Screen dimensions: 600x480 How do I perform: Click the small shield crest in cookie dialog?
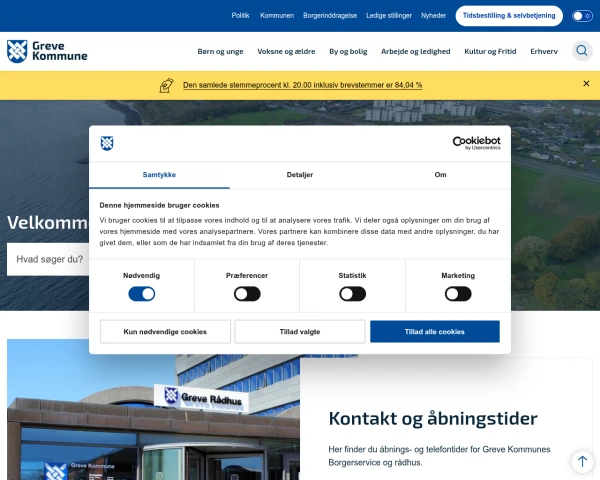pyautogui.click(x=107, y=143)
